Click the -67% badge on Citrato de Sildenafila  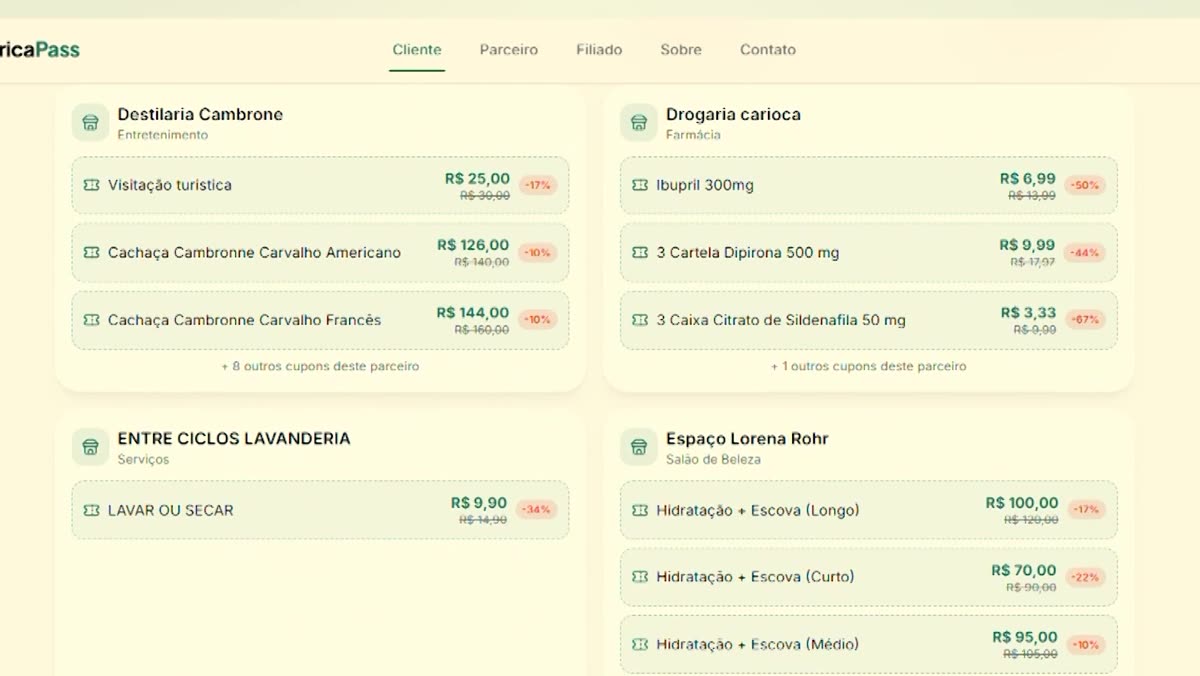coord(1085,320)
